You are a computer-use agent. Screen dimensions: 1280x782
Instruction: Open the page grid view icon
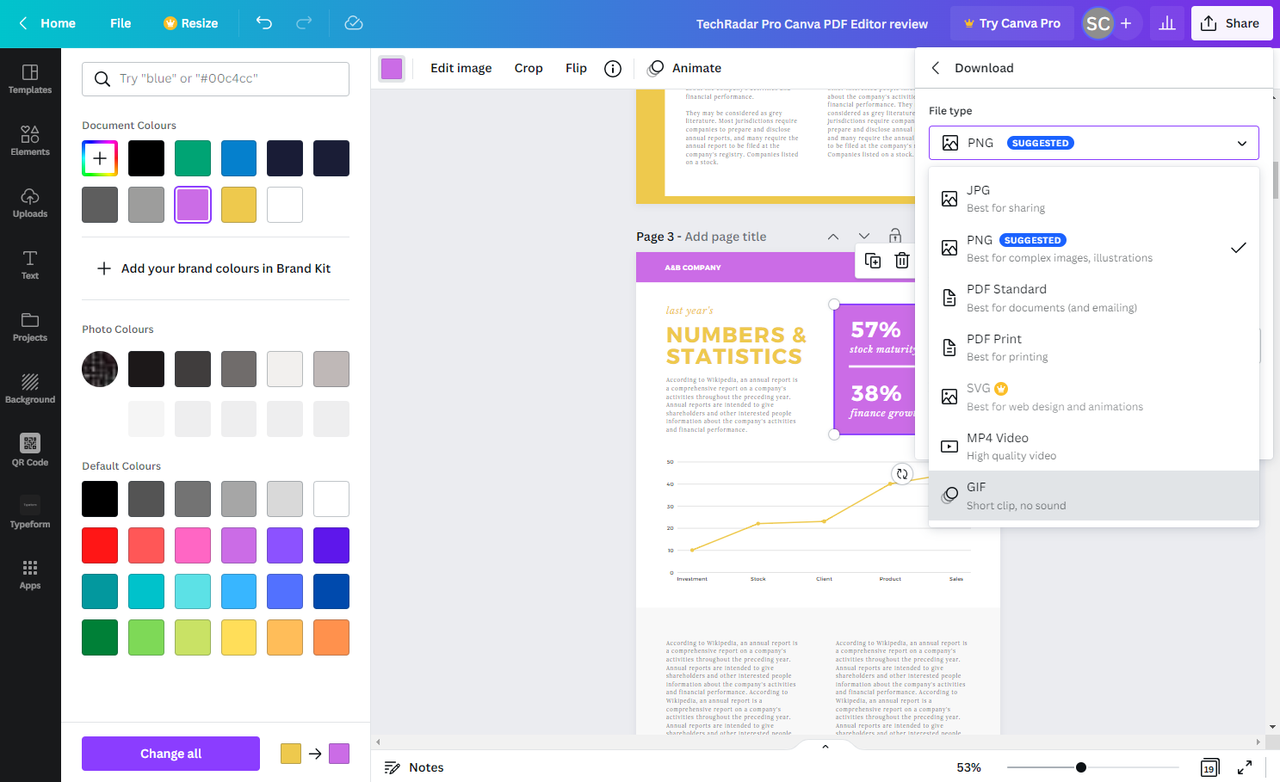click(1209, 768)
